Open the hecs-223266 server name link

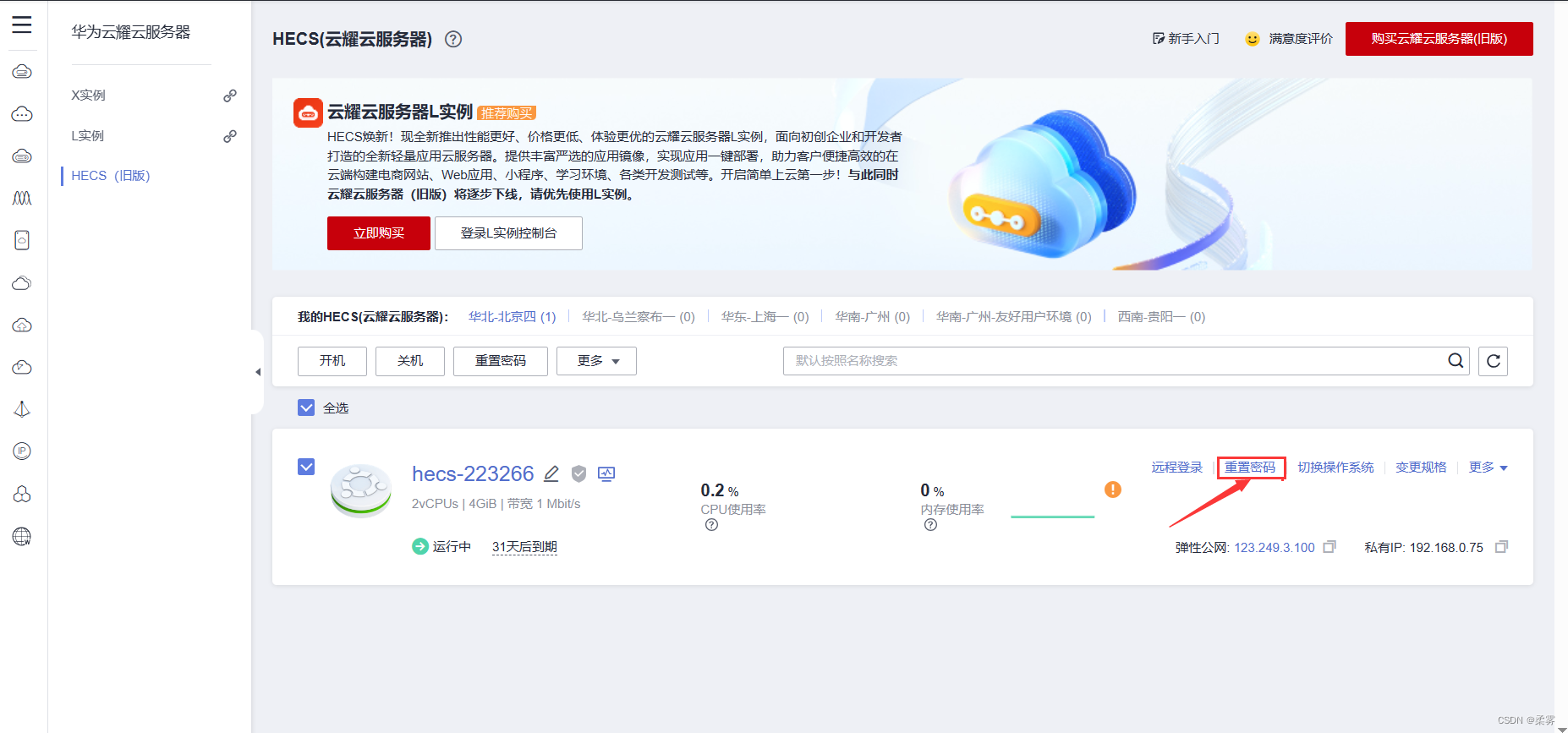point(473,473)
